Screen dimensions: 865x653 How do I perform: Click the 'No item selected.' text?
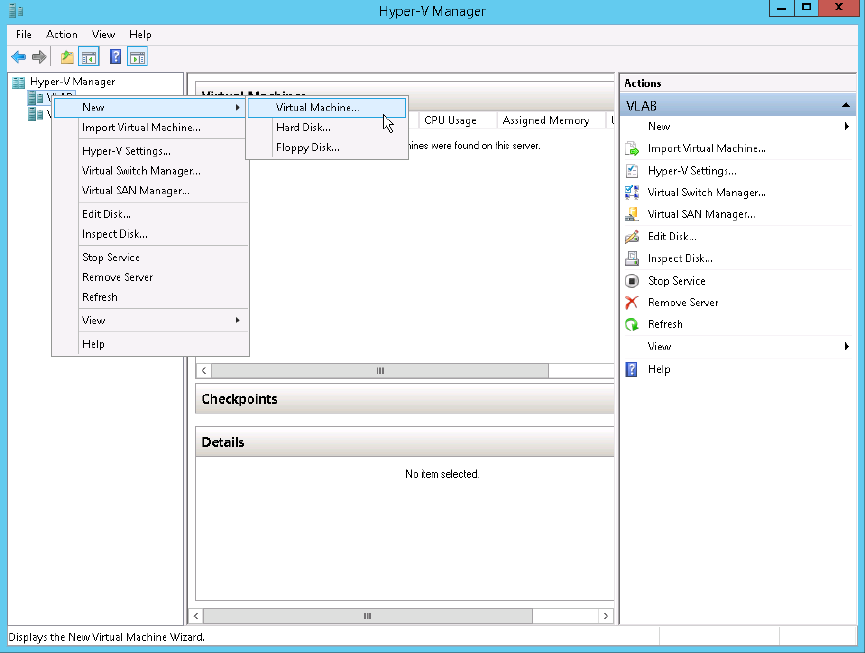442,474
